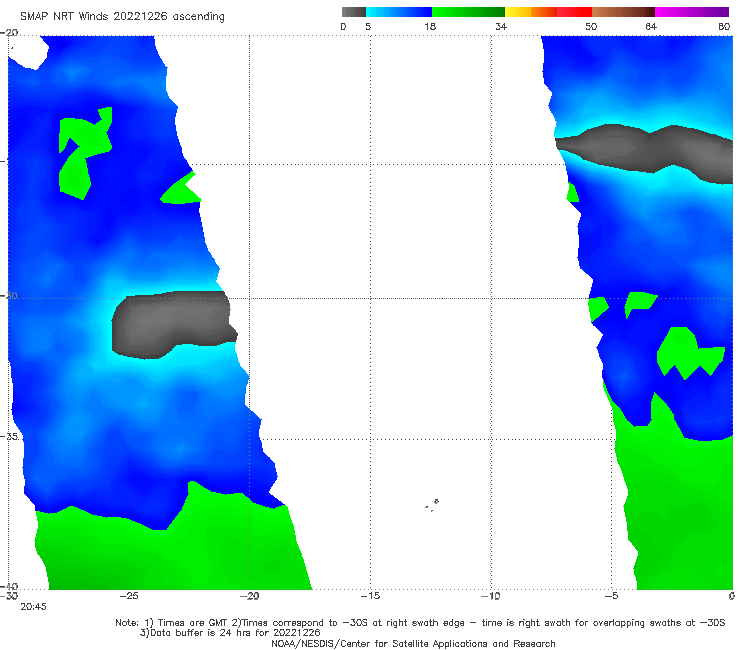
Task: Click the NOAA/NESDIS credit line
Action: point(413,643)
